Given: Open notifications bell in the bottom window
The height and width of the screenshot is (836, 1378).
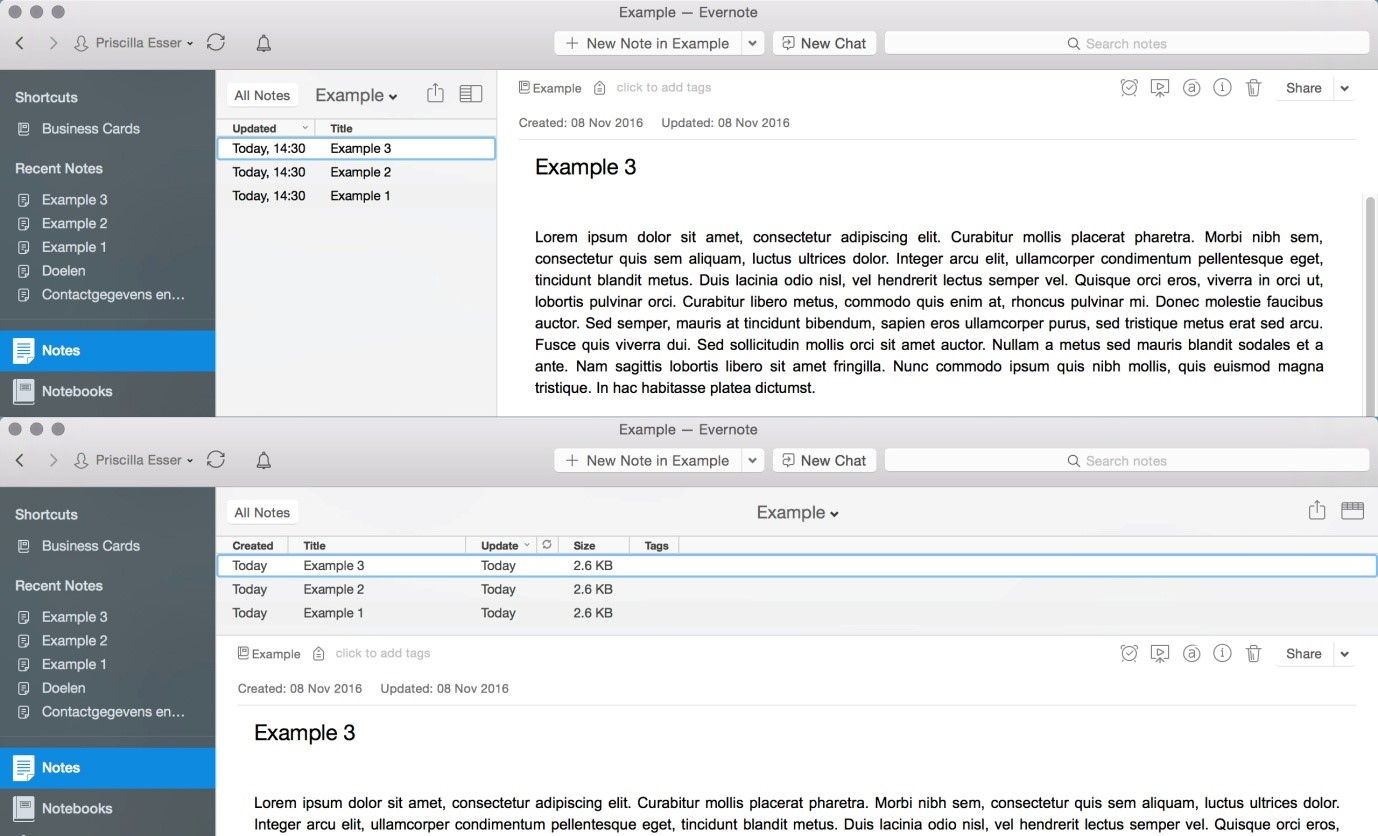Looking at the screenshot, I should click(x=264, y=460).
